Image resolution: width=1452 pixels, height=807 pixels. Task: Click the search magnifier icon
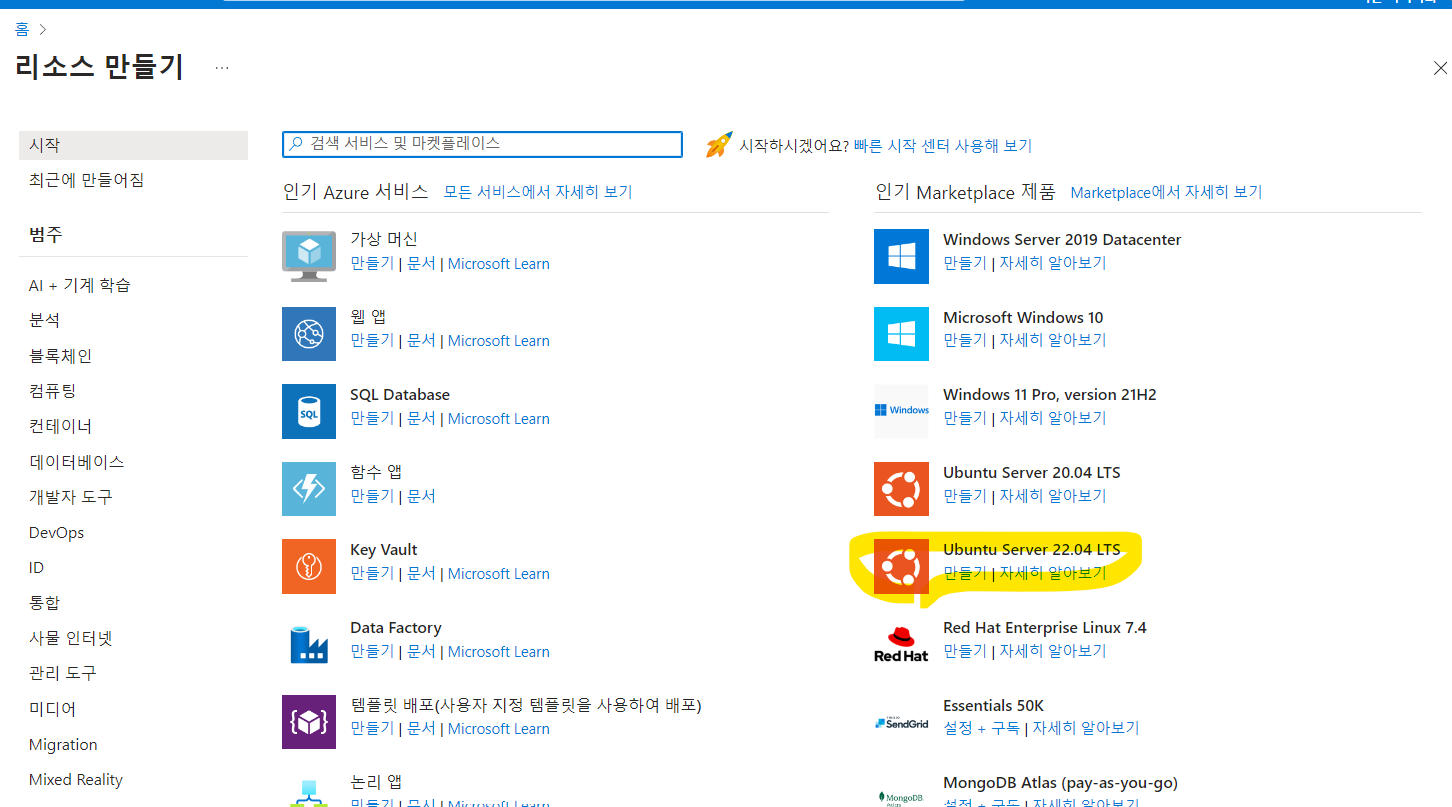click(296, 144)
